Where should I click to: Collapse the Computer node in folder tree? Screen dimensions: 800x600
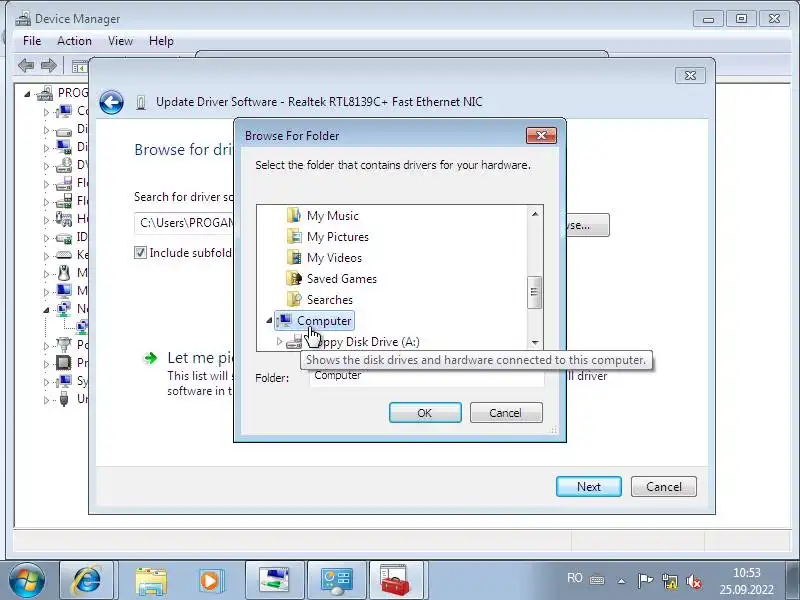tap(269, 320)
